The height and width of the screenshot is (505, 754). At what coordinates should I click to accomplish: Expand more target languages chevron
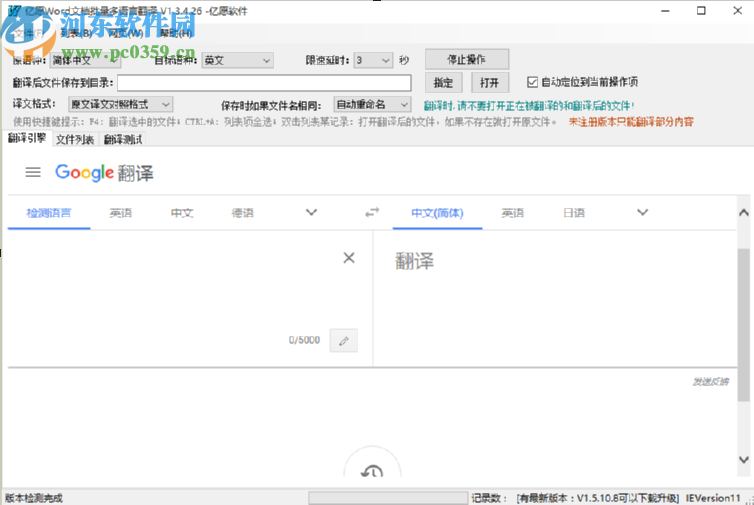642,212
